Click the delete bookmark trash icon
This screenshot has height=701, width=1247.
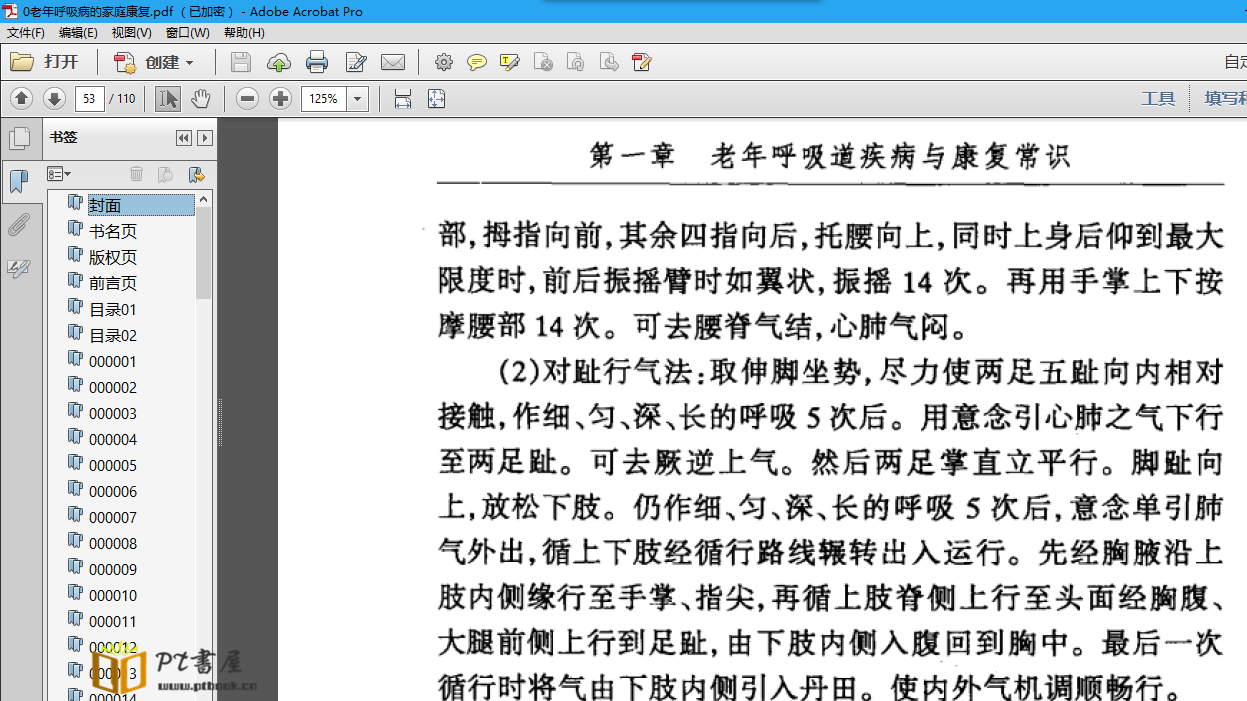click(137, 174)
